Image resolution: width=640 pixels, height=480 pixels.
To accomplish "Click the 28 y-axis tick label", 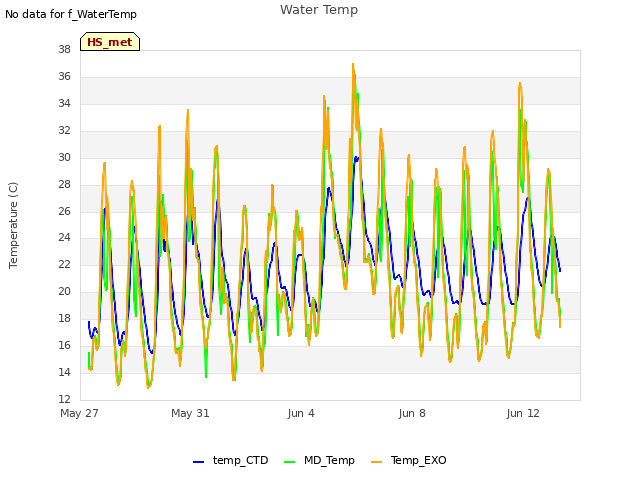I will pos(64,184).
